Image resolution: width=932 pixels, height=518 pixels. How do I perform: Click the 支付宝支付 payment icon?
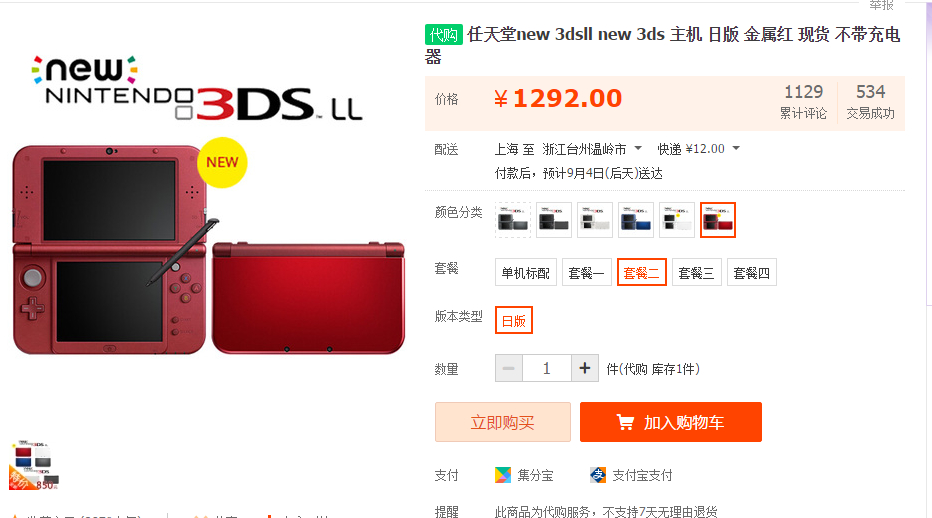coord(598,475)
